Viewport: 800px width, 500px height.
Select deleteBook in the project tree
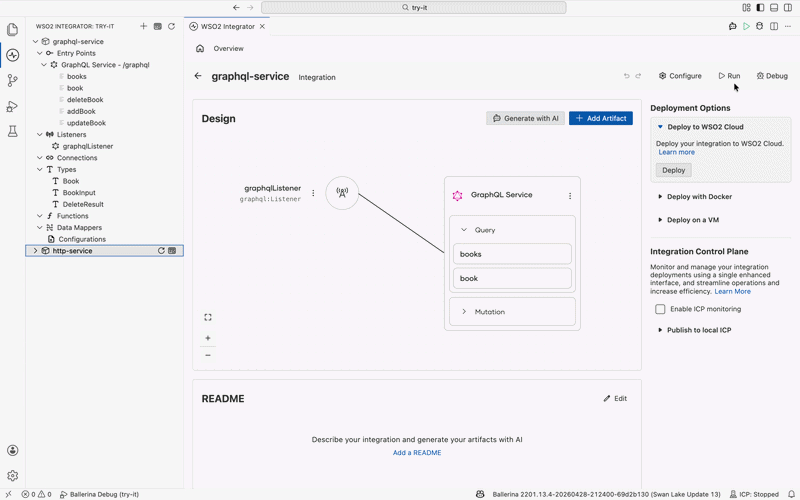click(x=85, y=99)
